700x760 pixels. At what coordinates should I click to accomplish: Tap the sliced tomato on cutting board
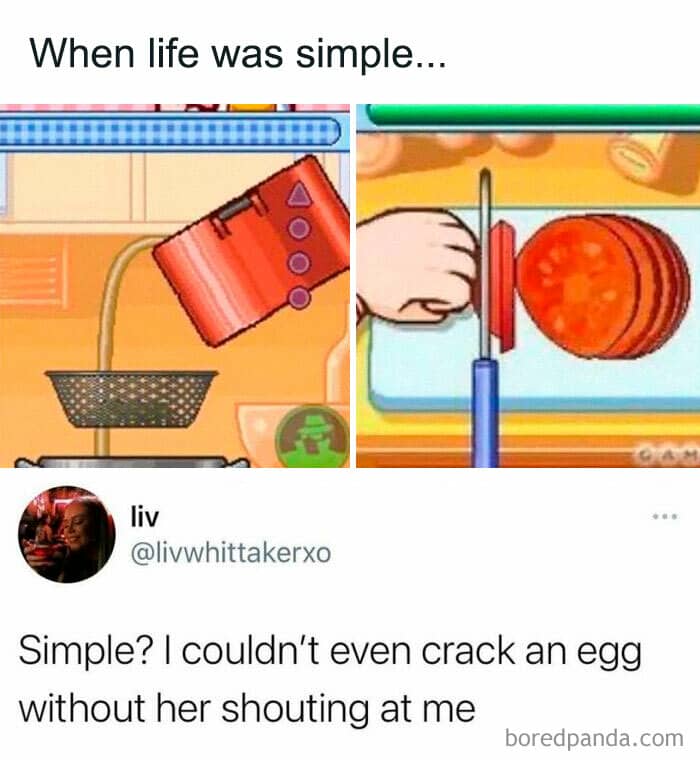[590, 286]
